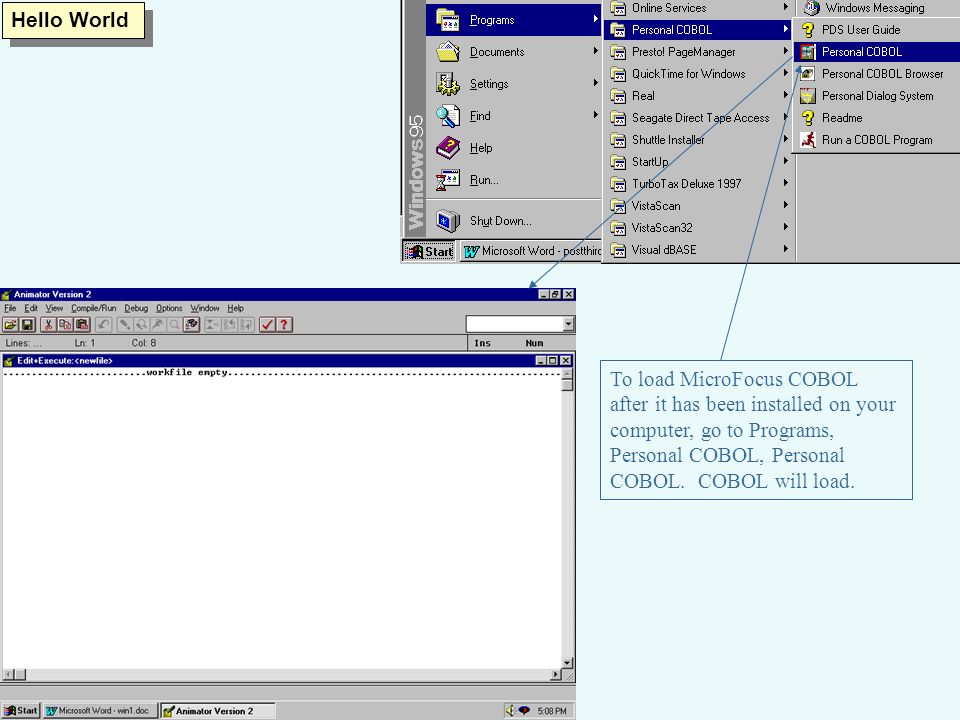This screenshot has height=720, width=960.
Task: Open the Options menu
Action: 169,308
